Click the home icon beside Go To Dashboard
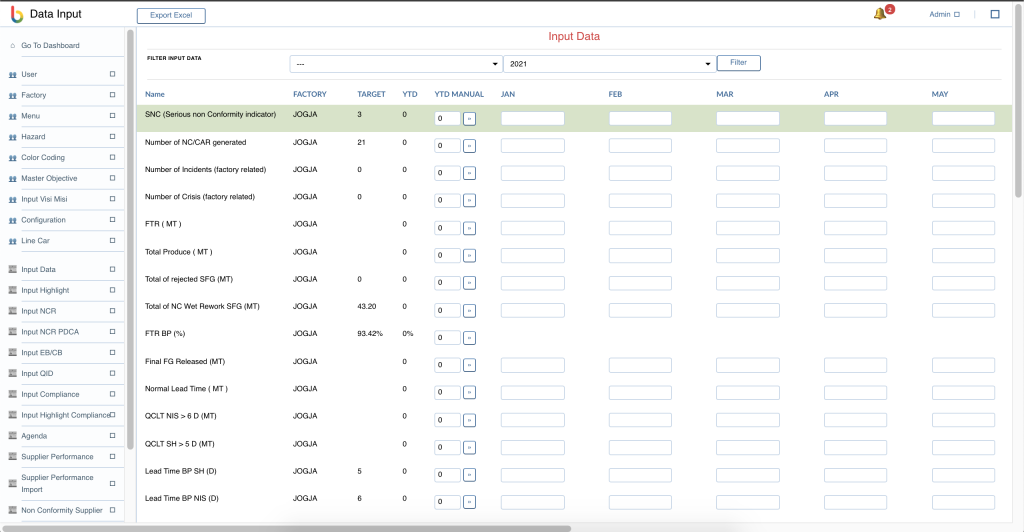This screenshot has height=532, width=1024. click(12, 46)
